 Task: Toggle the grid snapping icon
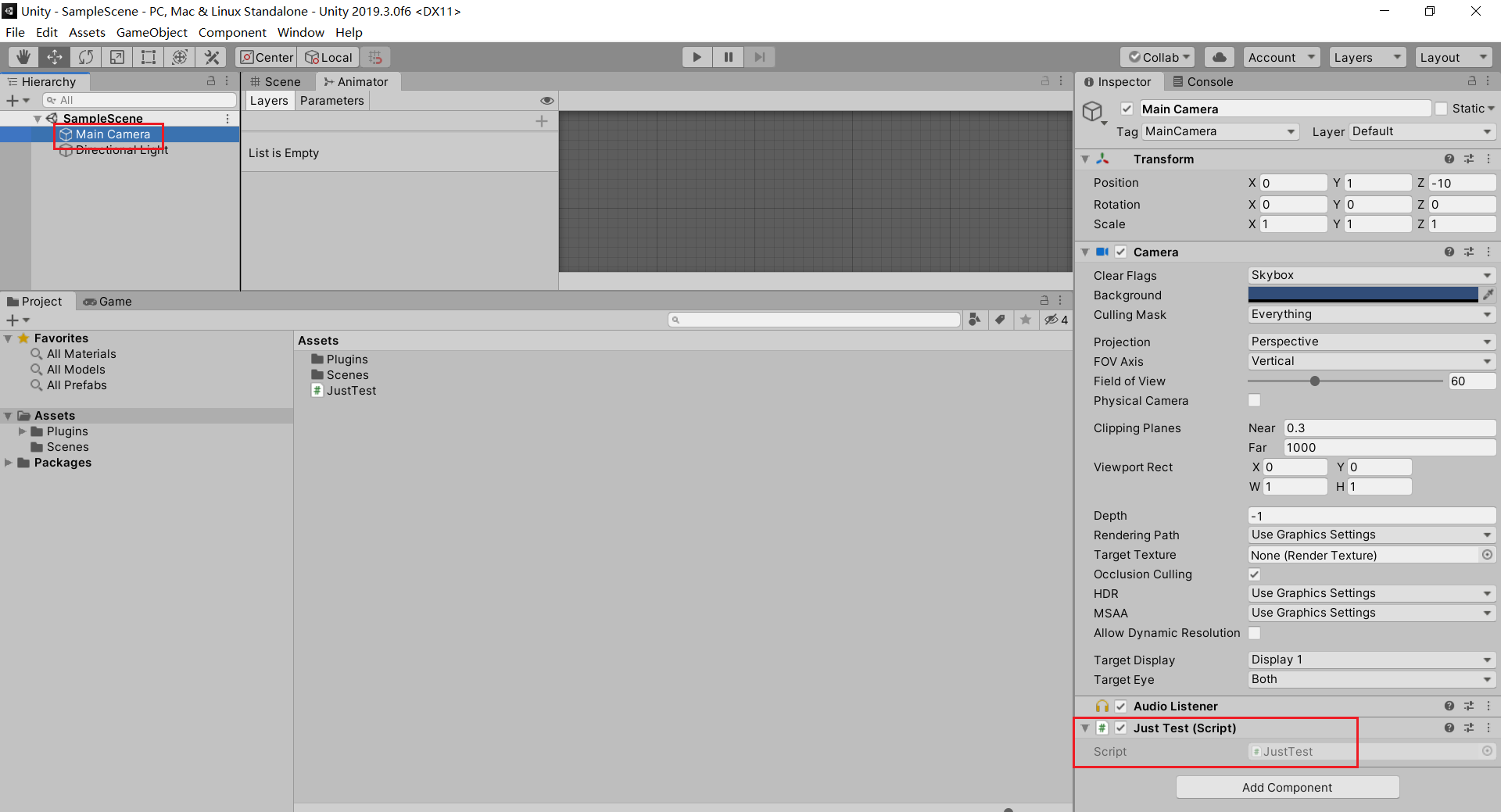(x=376, y=57)
